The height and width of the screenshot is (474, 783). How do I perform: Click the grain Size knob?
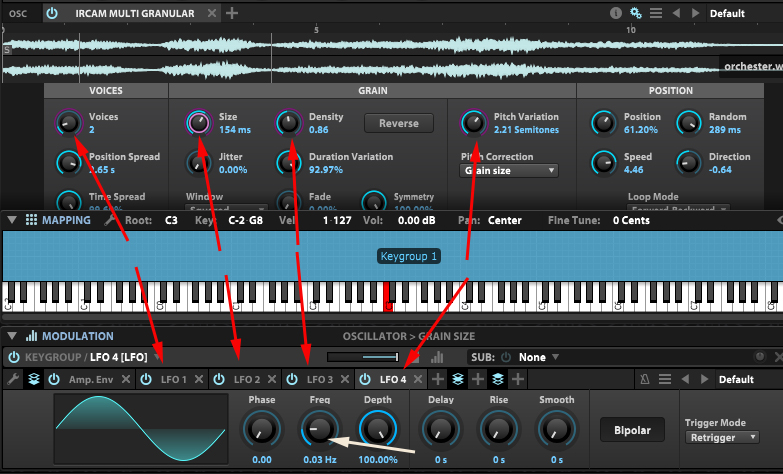(199, 122)
